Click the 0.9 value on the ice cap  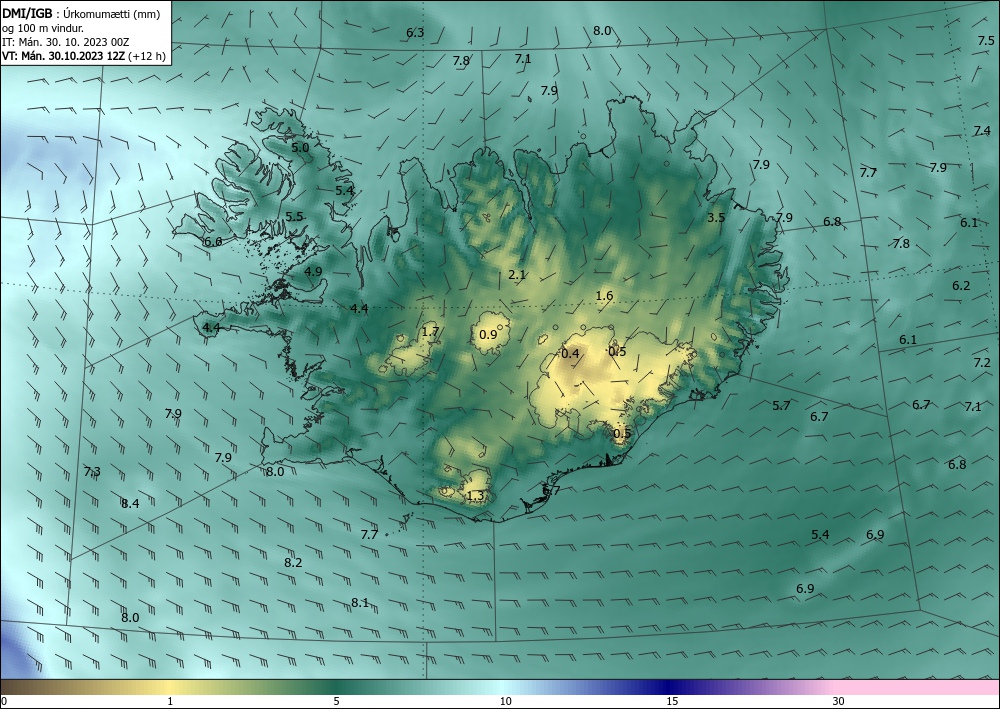point(488,335)
